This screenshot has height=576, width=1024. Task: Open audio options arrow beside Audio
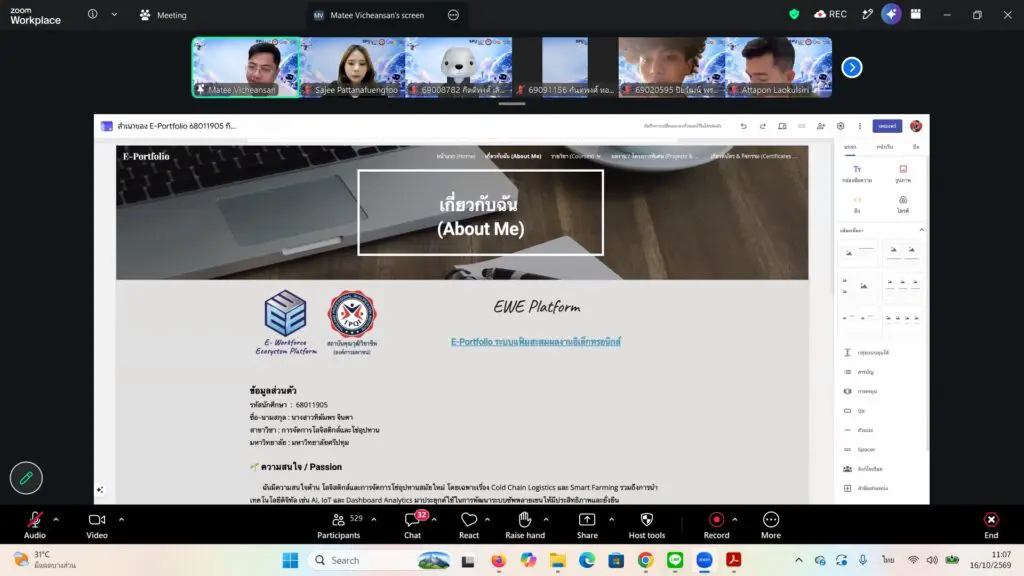(x=56, y=520)
